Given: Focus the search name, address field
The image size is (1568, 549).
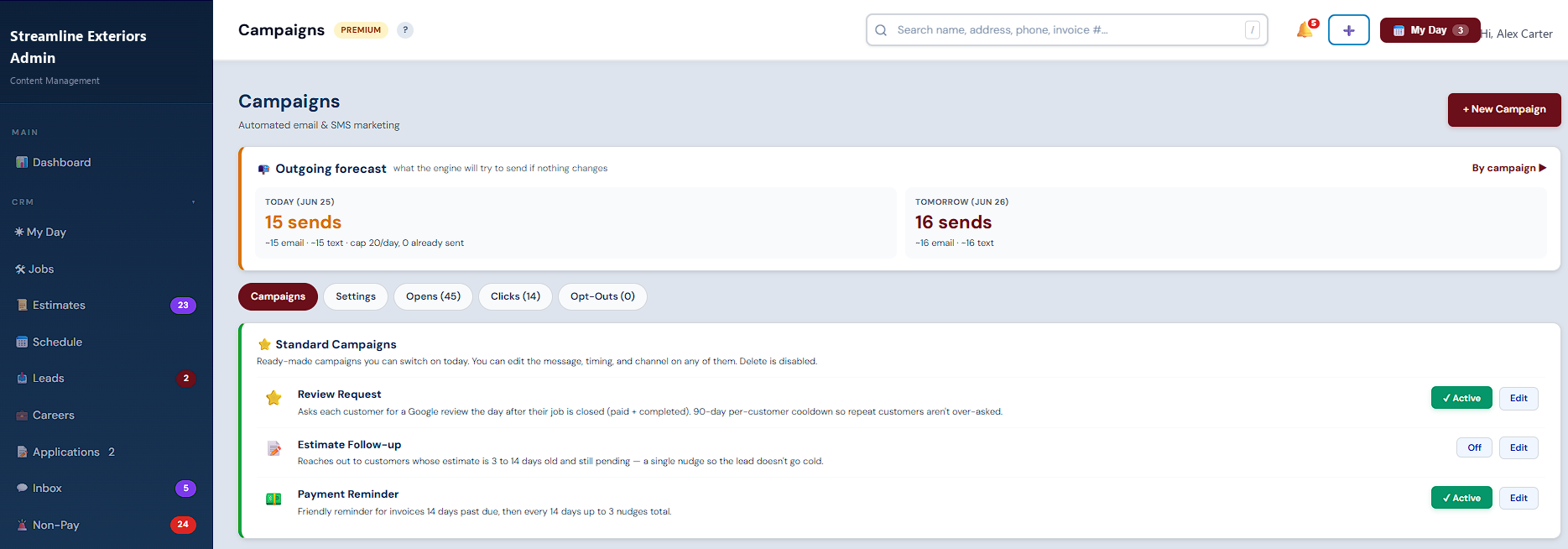Looking at the screenshot, I should click(x=1065, y=30).
